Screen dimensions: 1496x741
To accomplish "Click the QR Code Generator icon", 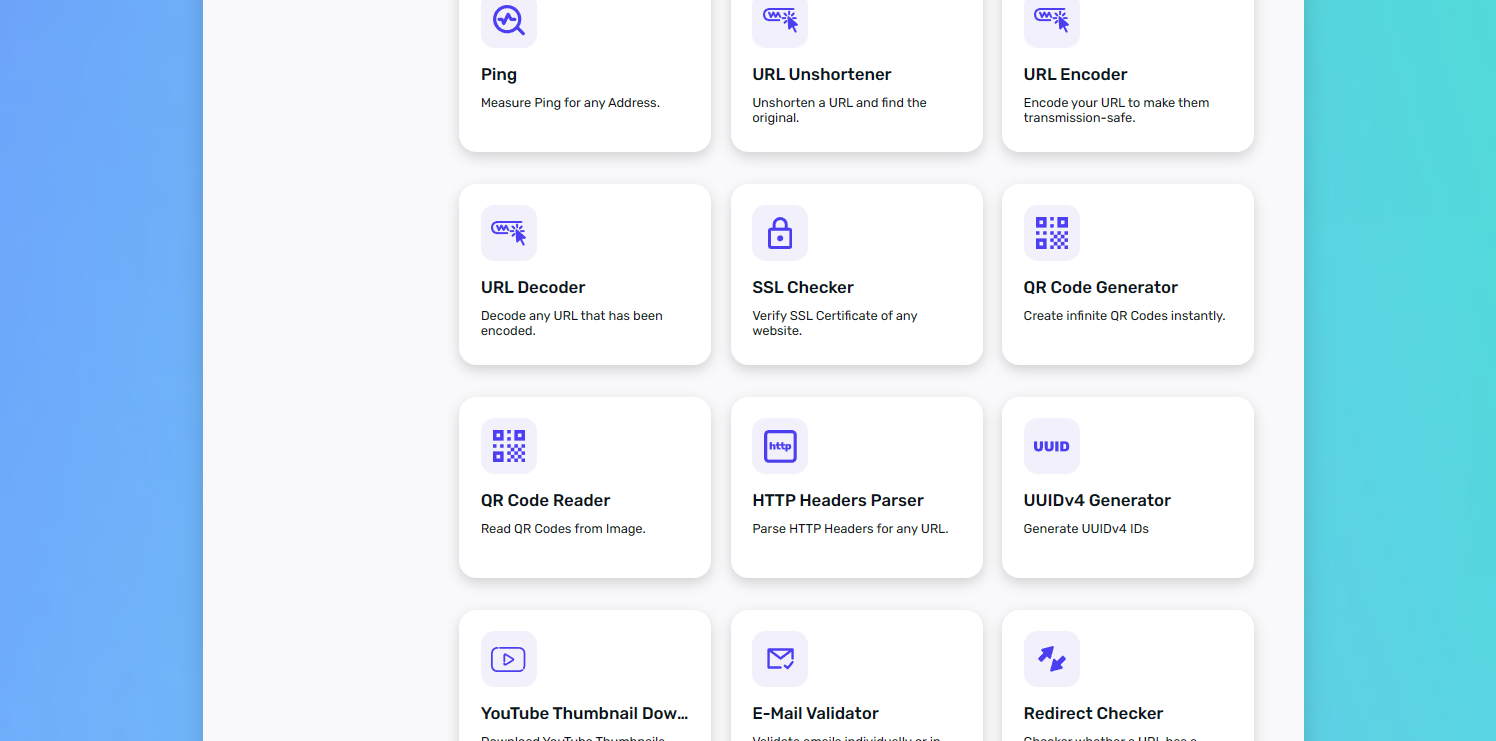I will tap(1051, 233).
